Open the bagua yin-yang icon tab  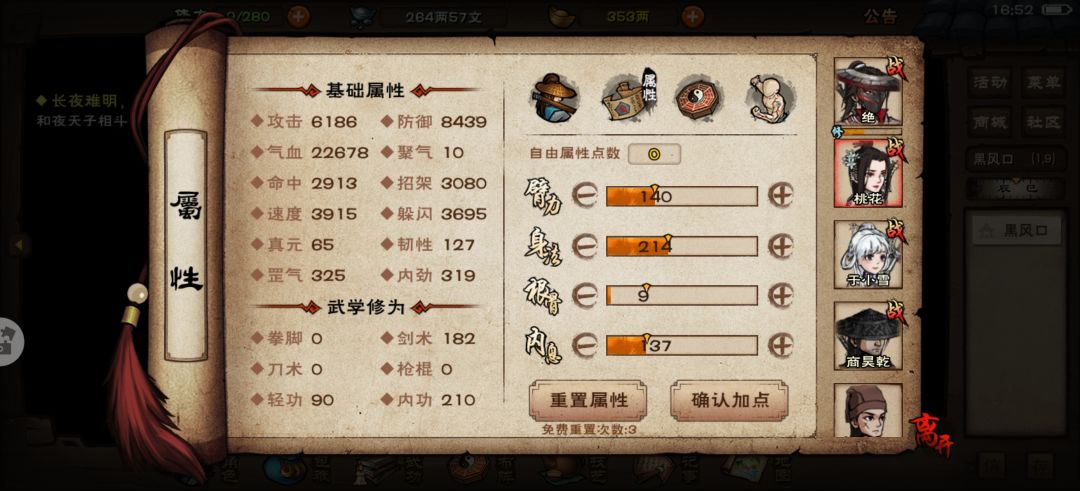(x=698, y=98)
